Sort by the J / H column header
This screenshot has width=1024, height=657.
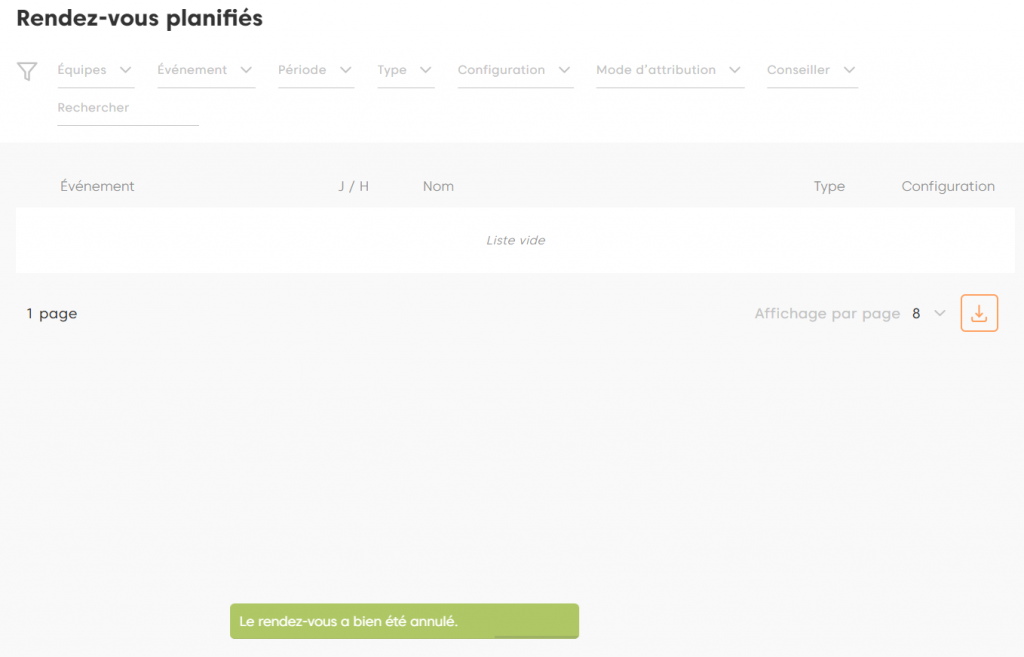354,186
